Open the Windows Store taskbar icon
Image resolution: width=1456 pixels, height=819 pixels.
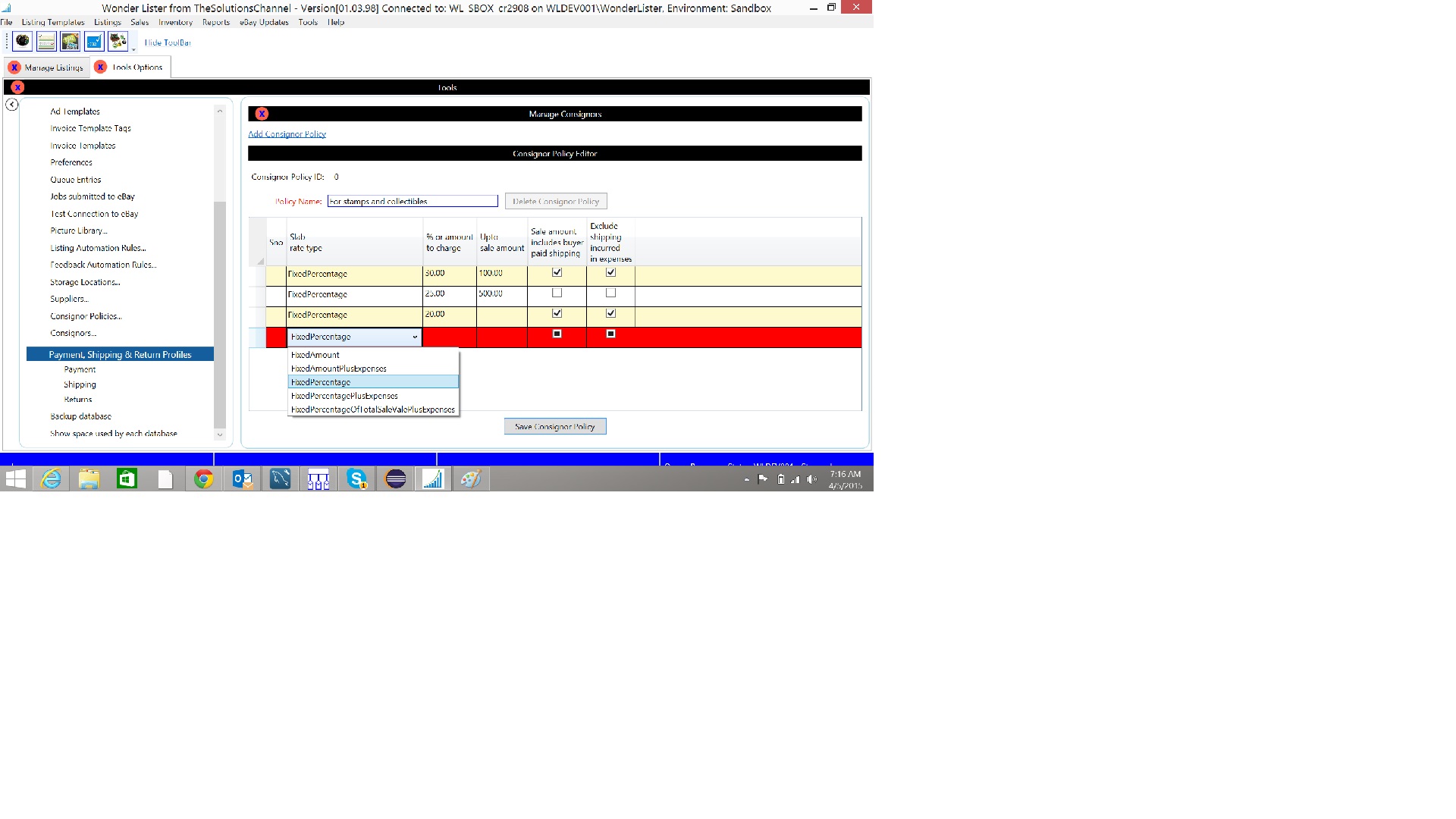[127, 479]
